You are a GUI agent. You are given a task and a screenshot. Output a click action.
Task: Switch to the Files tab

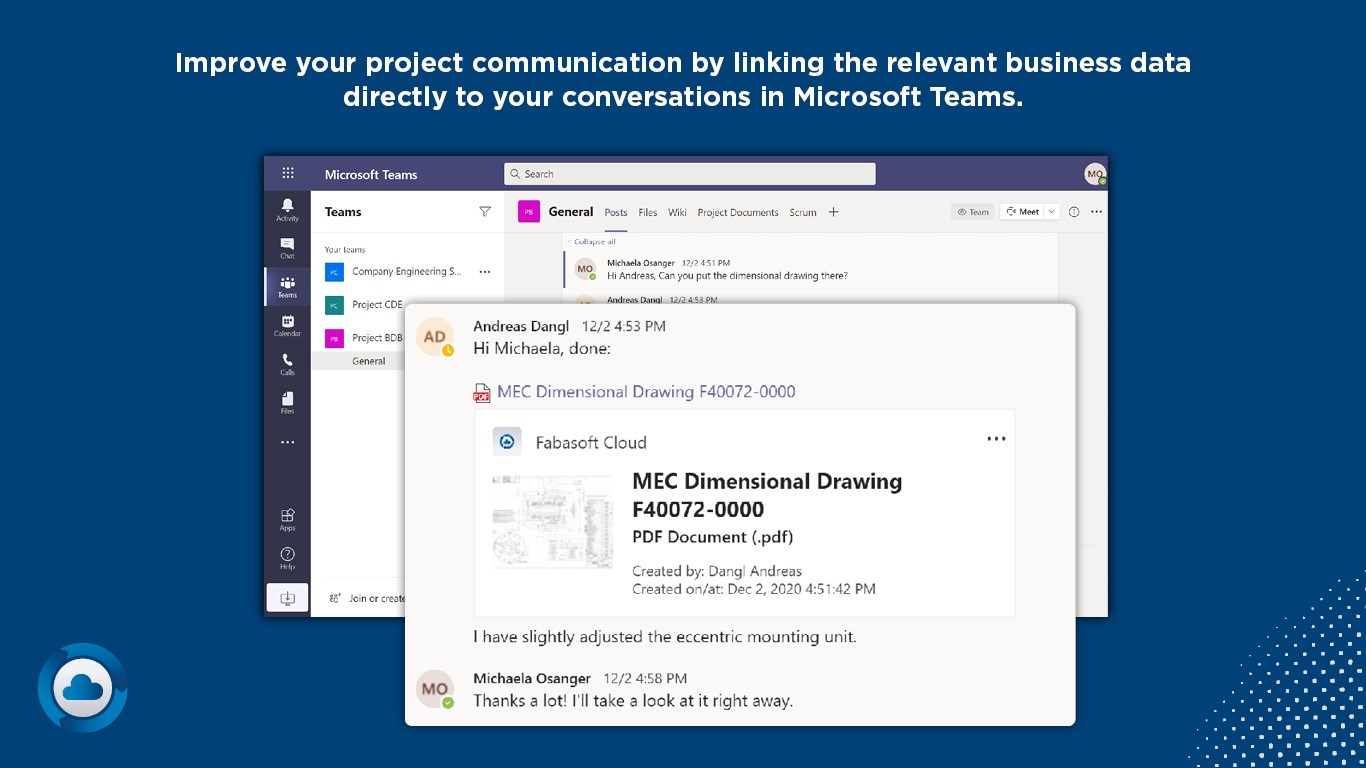[648, 212]
